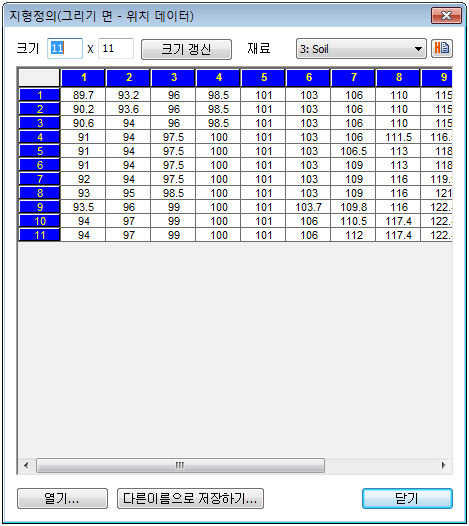This screenshot has width=469, height=526.
Task: Click the second size input field after X
Action: tap(116, 48)
